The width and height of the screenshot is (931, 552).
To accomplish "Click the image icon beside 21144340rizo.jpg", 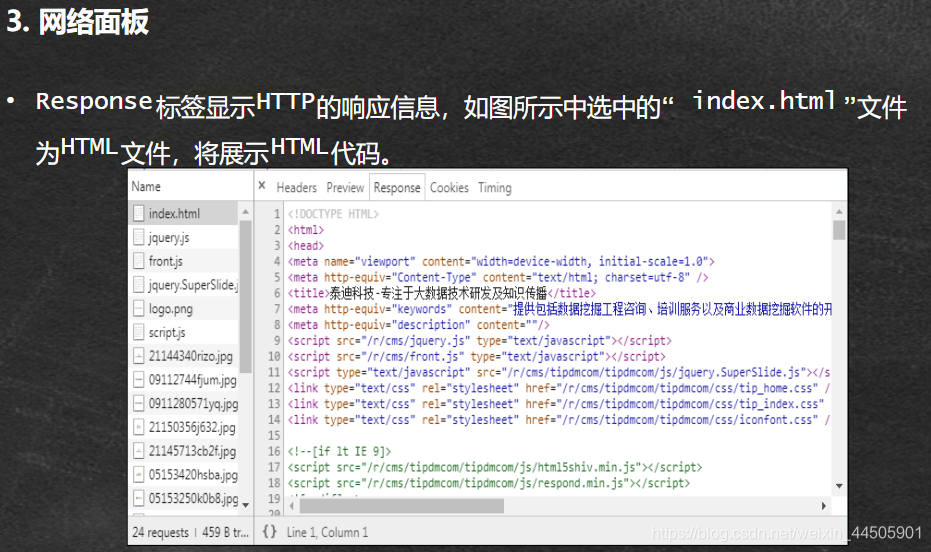I will pos(138,356).
